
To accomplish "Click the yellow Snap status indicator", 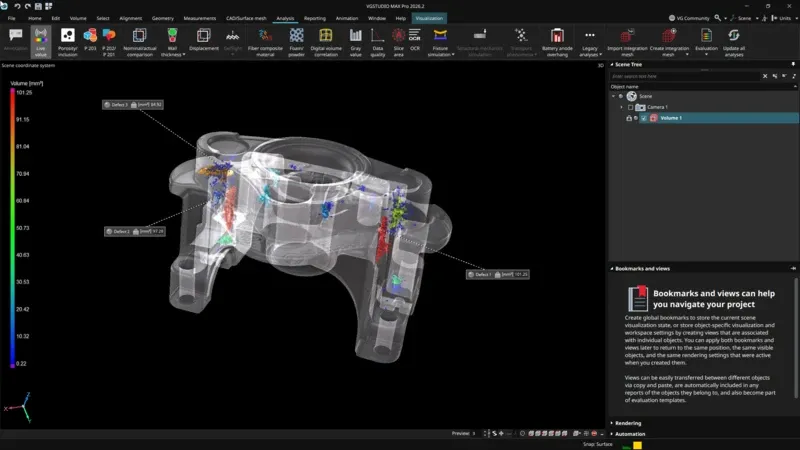I will pyautogui.click(x=637, y=445).
